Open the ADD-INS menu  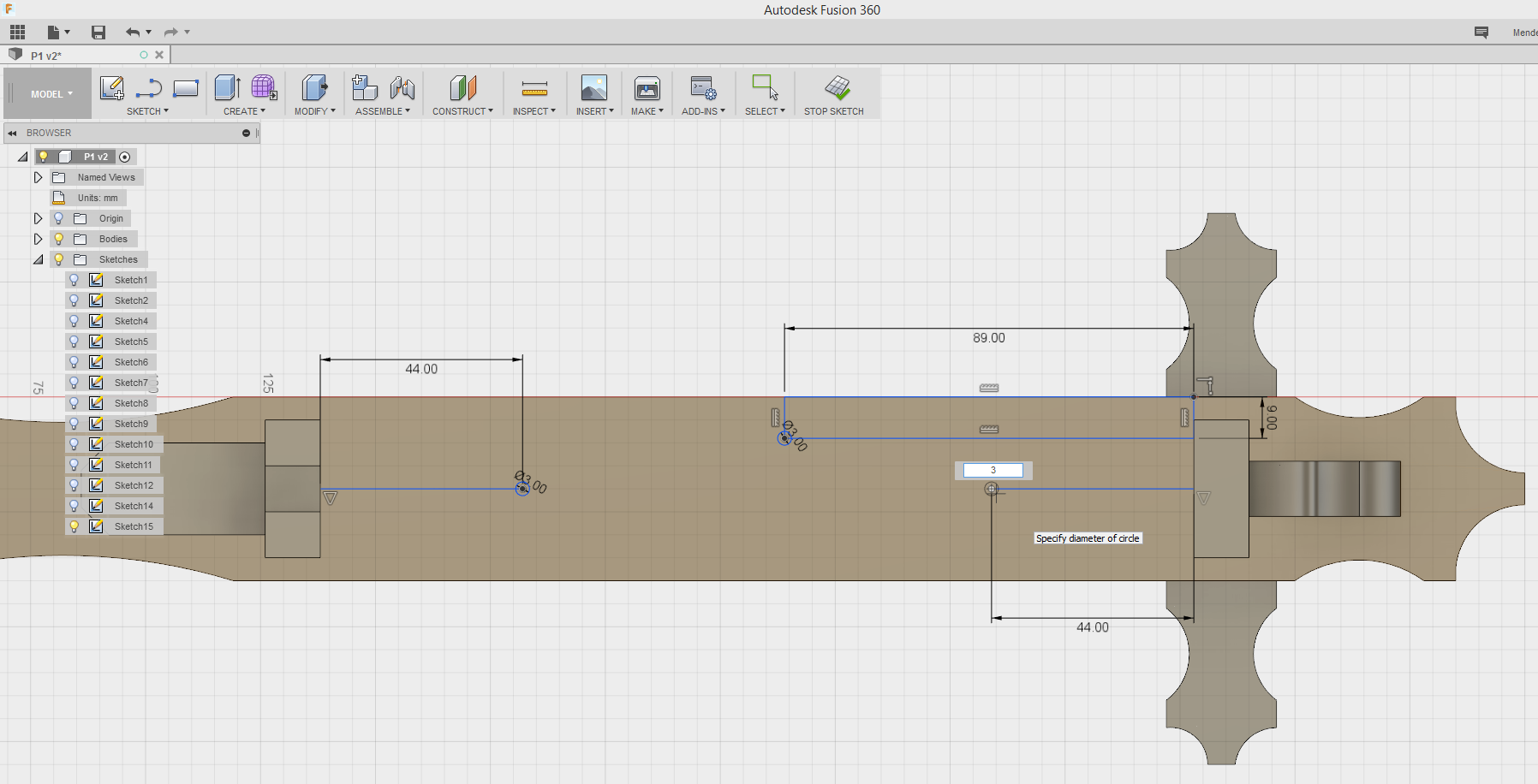click(703, 111)
